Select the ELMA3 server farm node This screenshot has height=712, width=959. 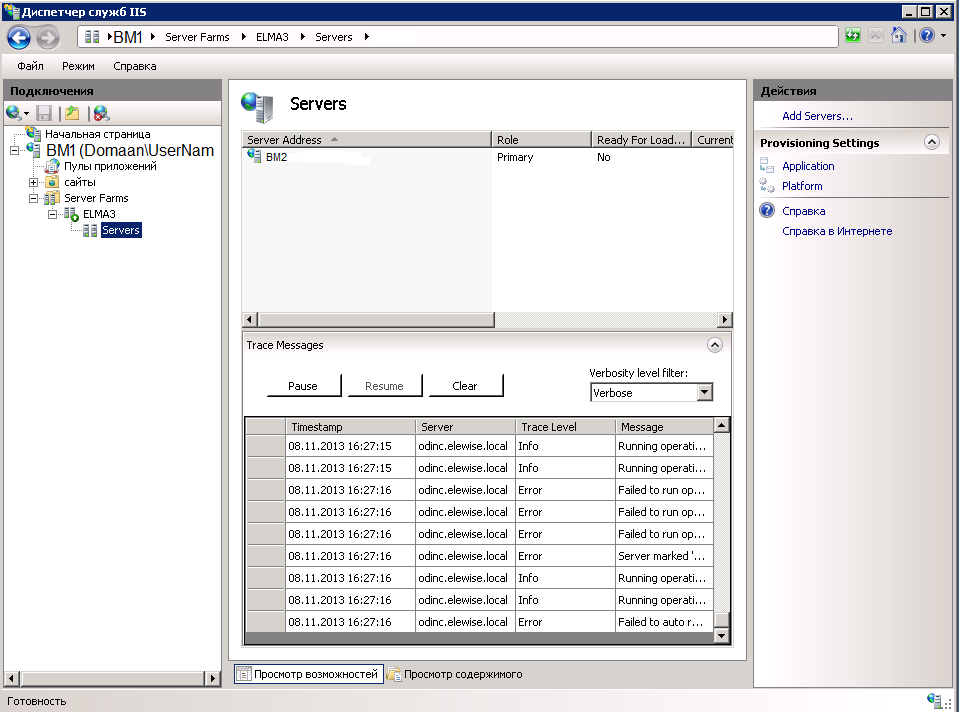(98, 214)
